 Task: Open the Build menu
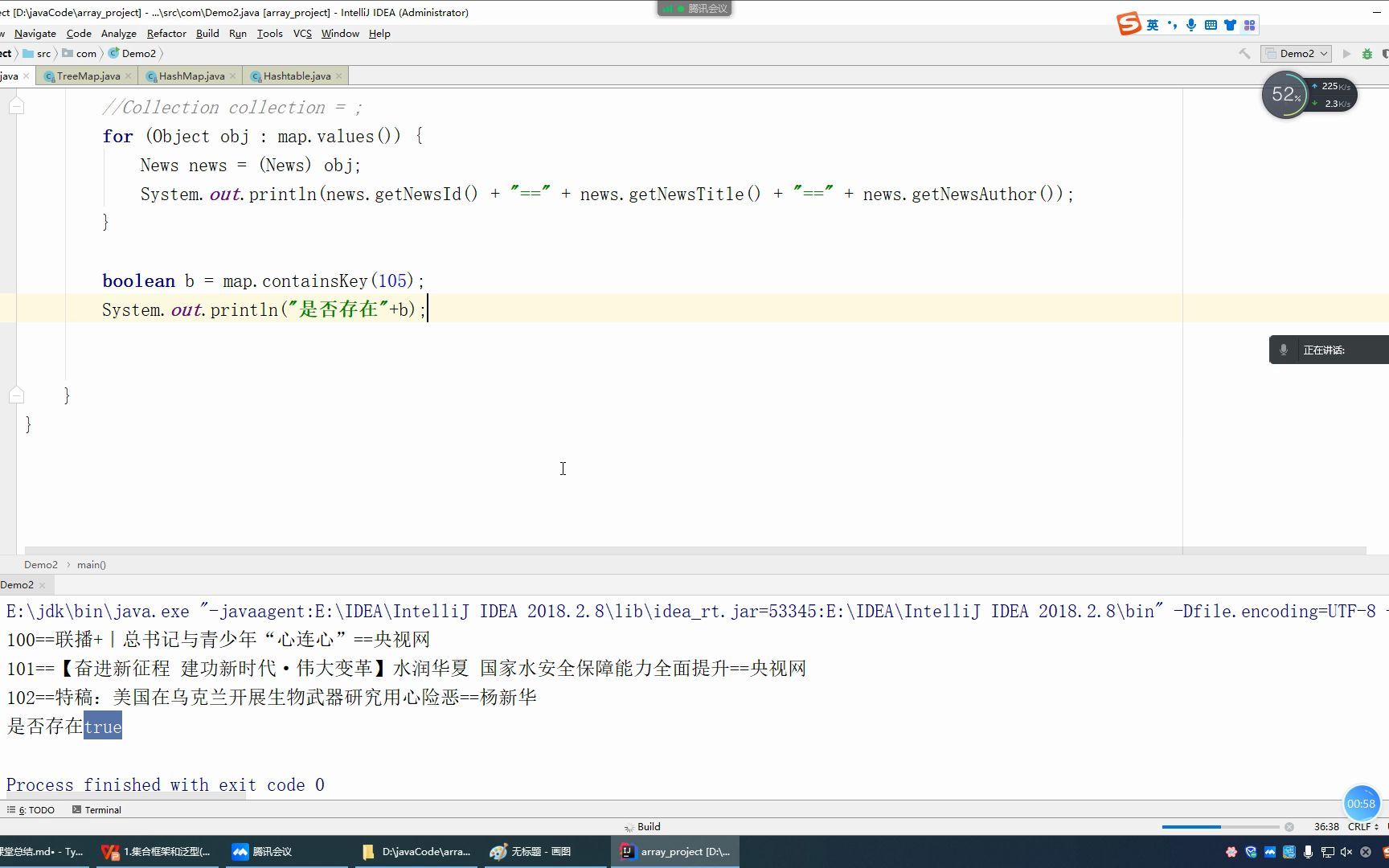(x=207, y=33)
